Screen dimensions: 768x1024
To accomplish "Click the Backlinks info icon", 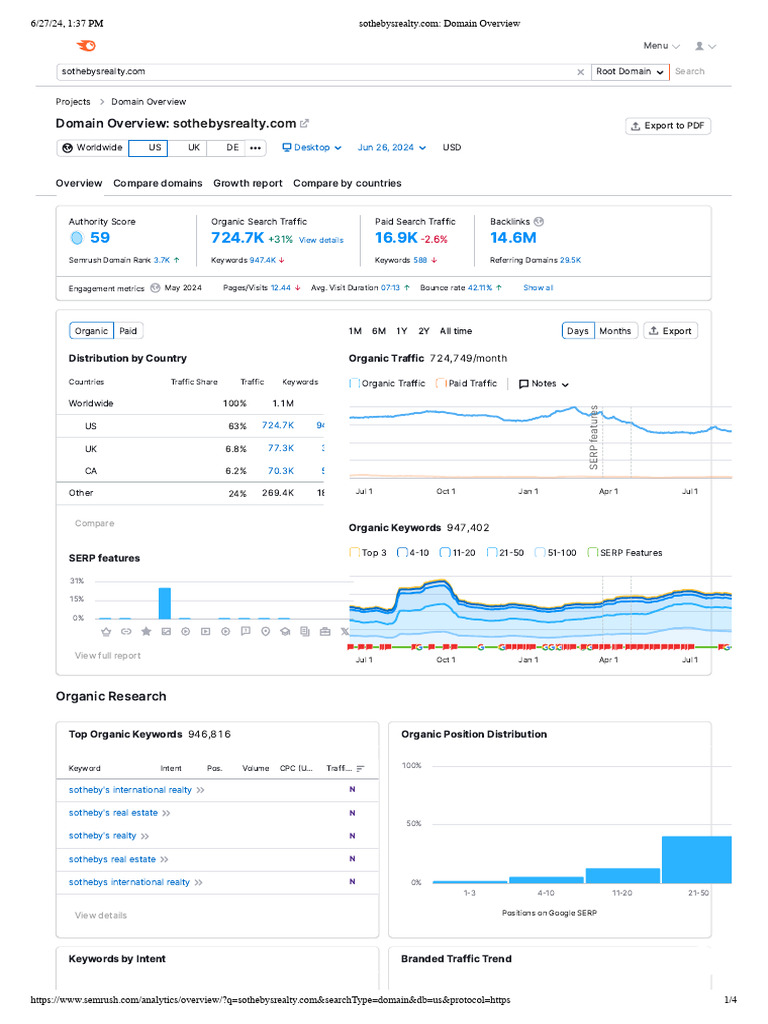I will [540, 221].
